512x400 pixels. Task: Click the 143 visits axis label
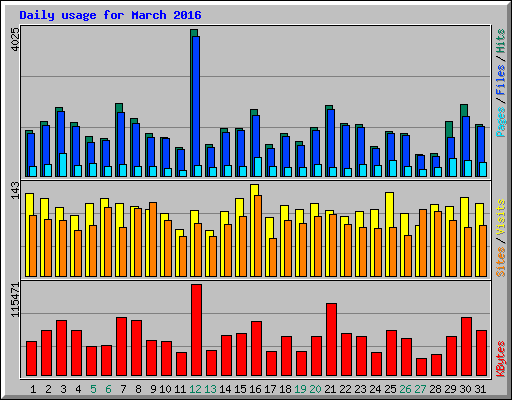[x=15, y=190]
